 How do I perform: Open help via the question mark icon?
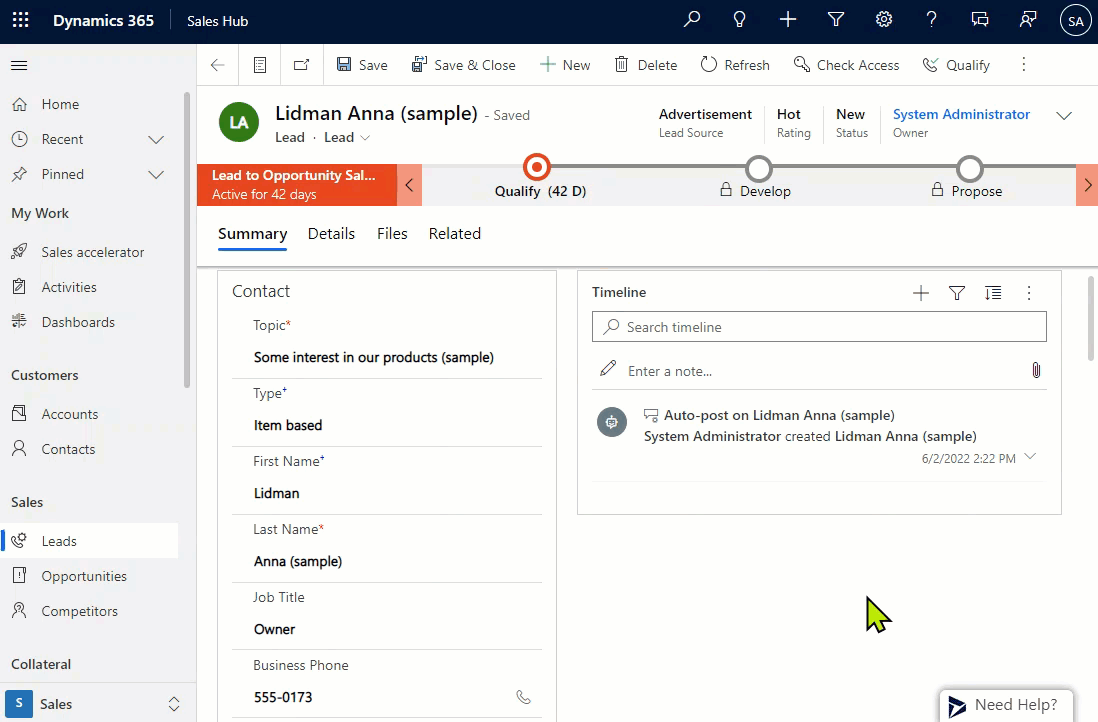pyautogui.click(x=930, y=19)
